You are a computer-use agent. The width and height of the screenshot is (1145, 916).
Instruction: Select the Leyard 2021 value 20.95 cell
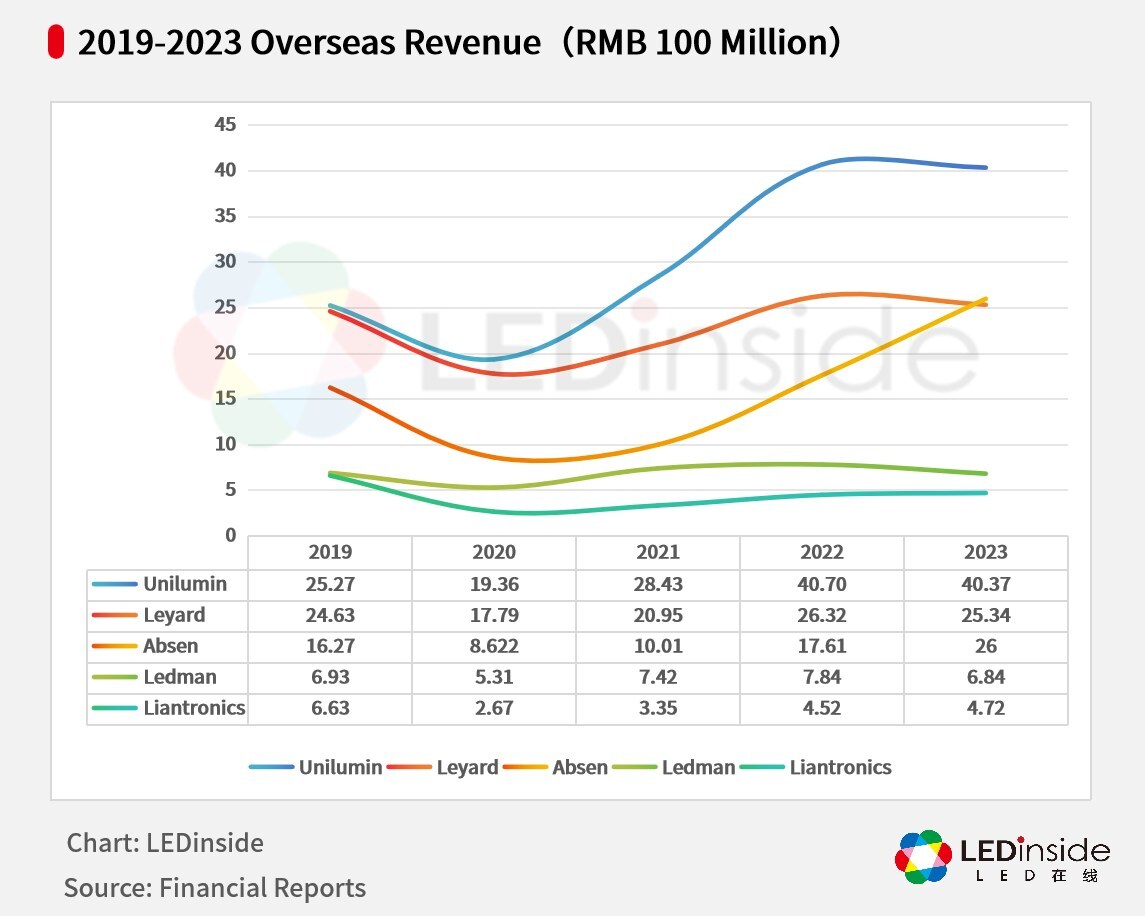(x=658, y=615)
